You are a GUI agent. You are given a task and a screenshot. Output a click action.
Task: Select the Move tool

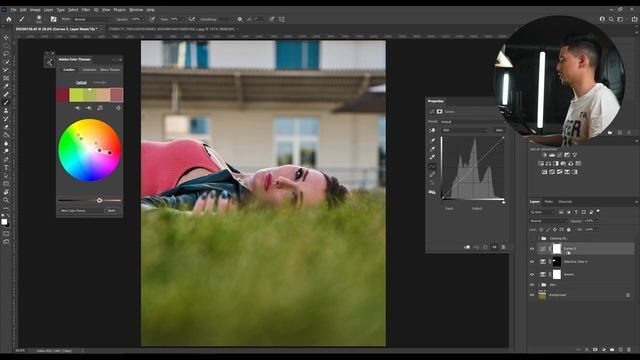coord(6,38)
